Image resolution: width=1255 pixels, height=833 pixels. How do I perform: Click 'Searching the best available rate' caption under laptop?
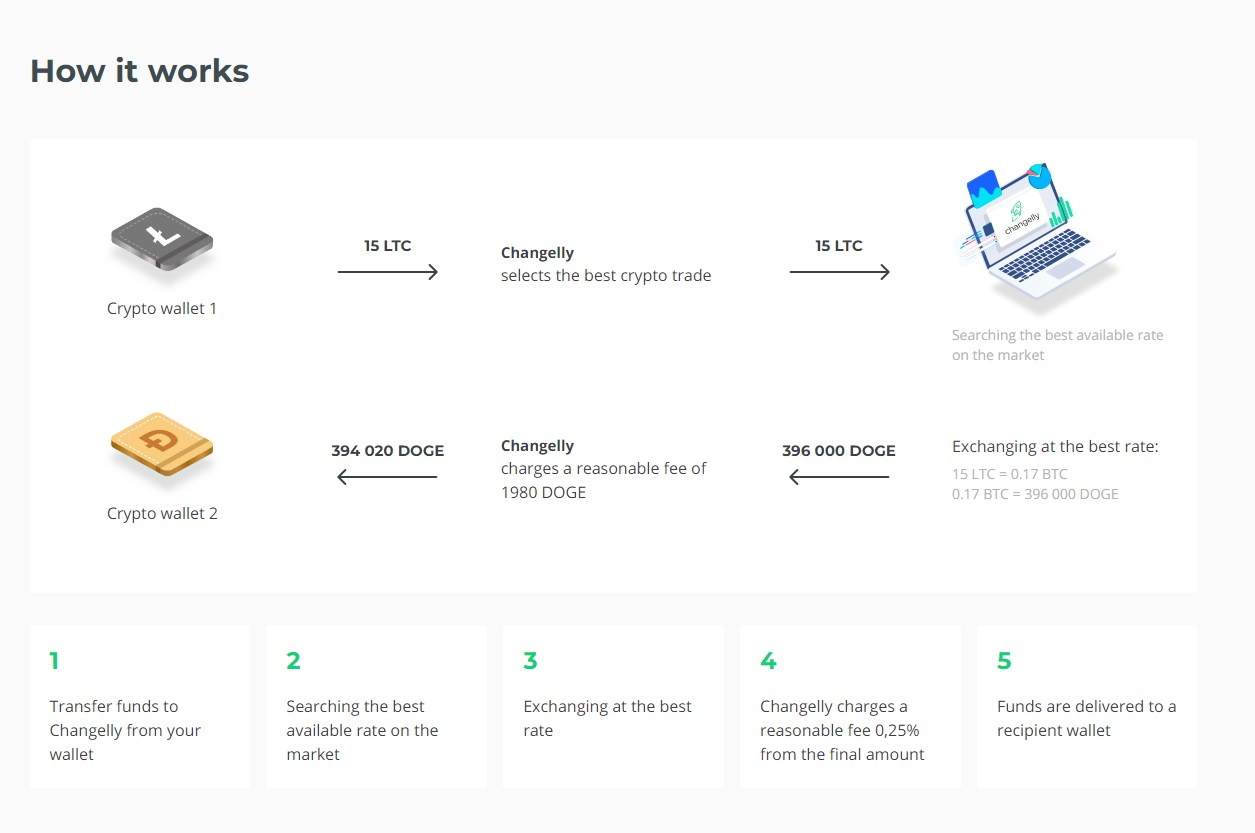tap(1058, 345)
